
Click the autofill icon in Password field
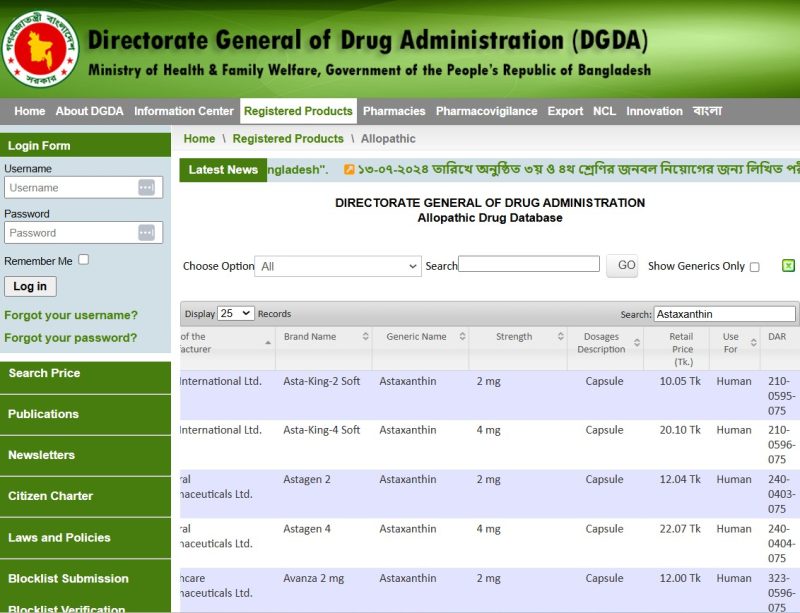point(146,233)
